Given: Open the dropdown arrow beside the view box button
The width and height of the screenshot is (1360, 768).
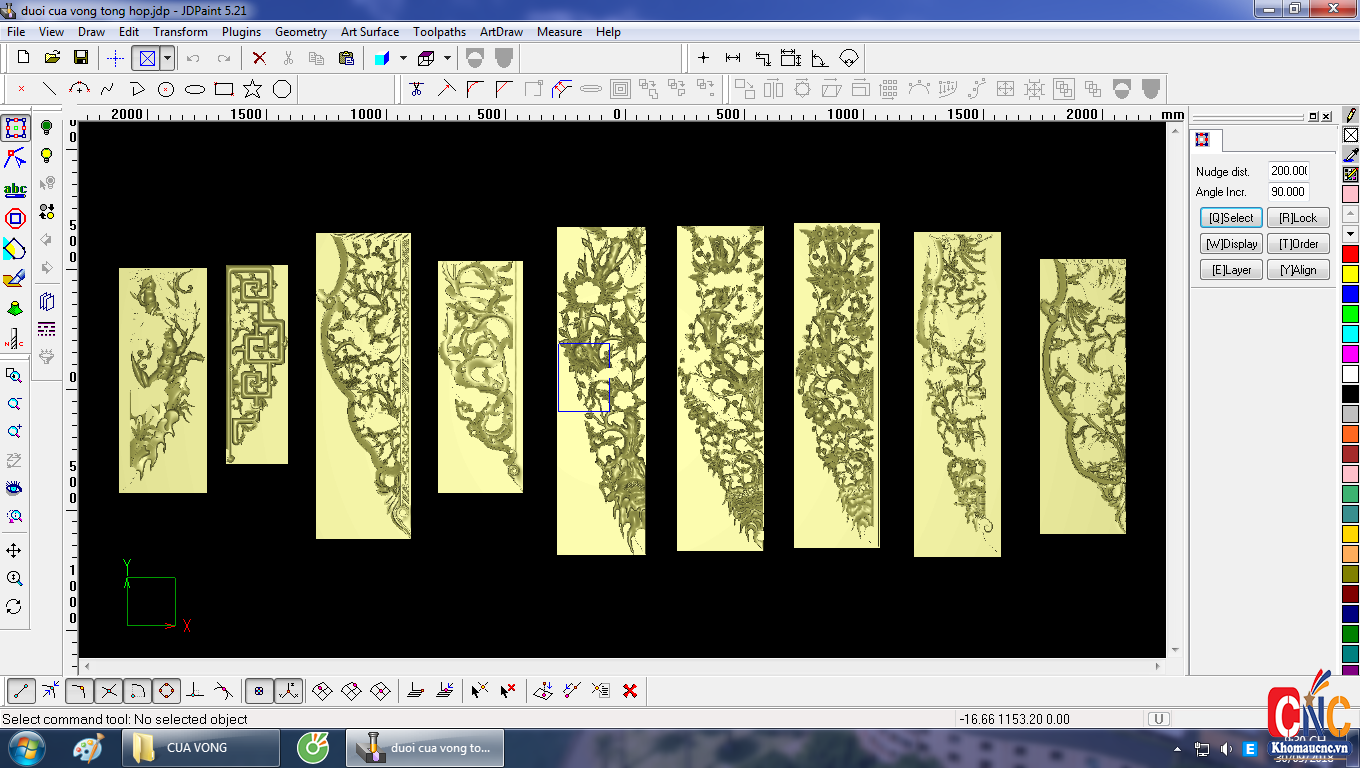Looking at the screenshot, I should [x=167, y=58].
